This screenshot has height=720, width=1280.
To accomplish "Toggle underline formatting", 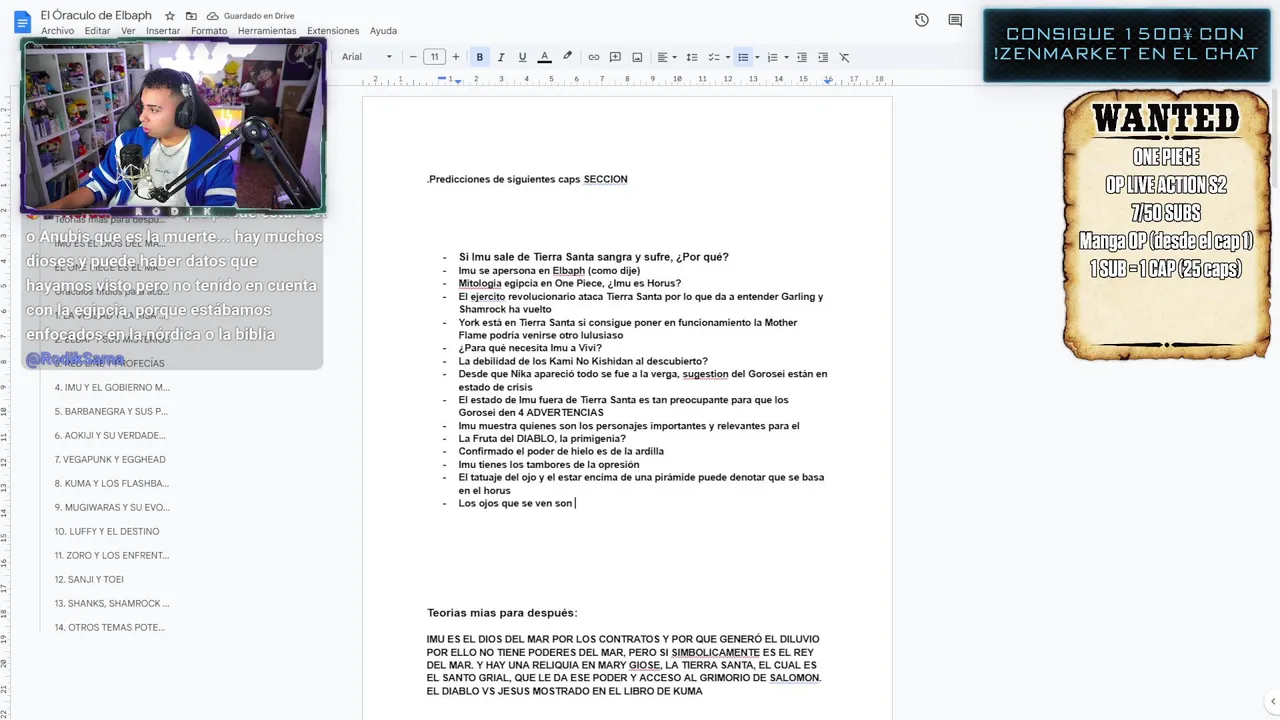I will click(x=522, y=57).
